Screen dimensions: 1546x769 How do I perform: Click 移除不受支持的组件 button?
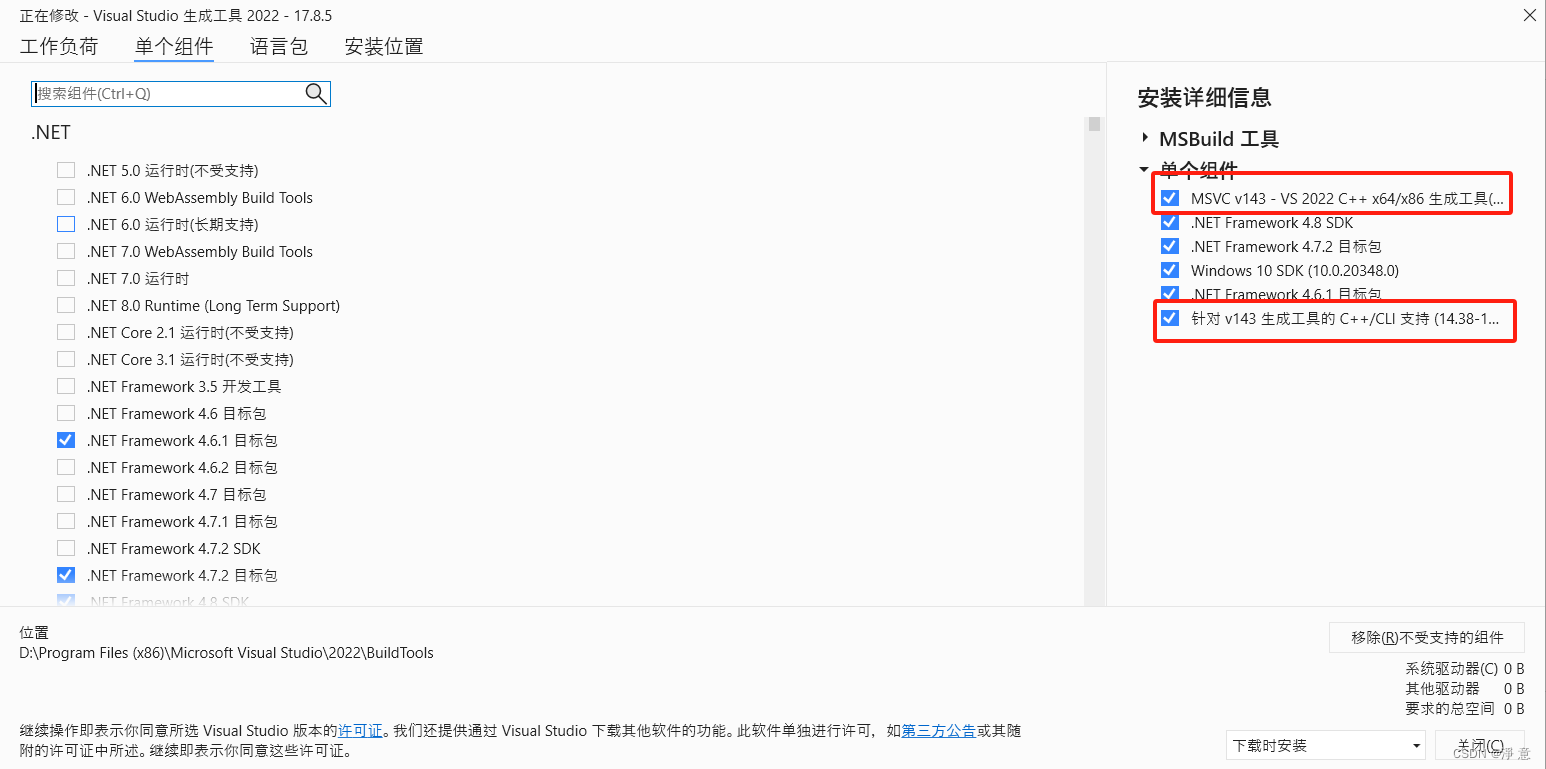pyautogui.click(x=1427, y=637)
